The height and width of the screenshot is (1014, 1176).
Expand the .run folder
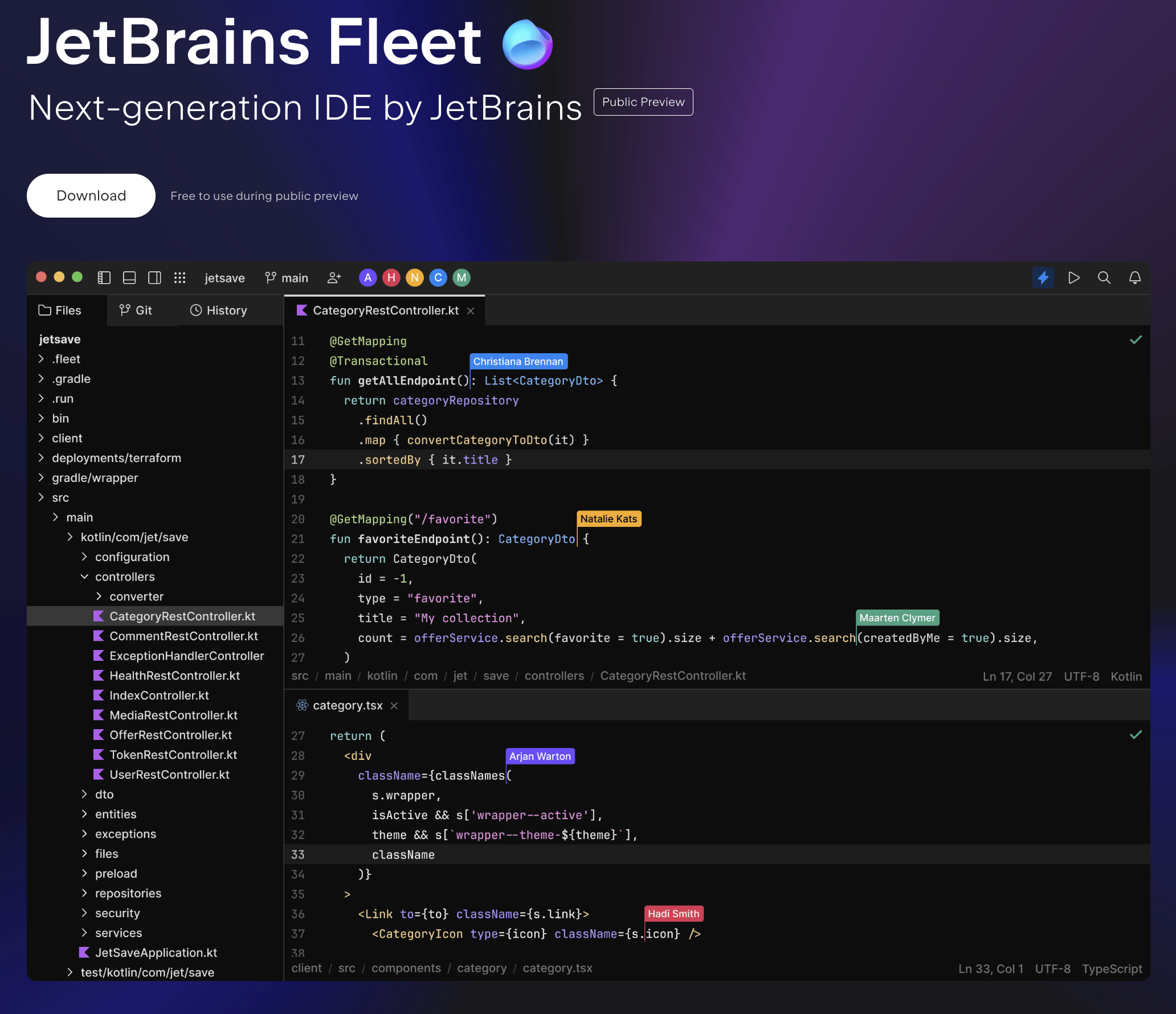[x=41, y=399]
